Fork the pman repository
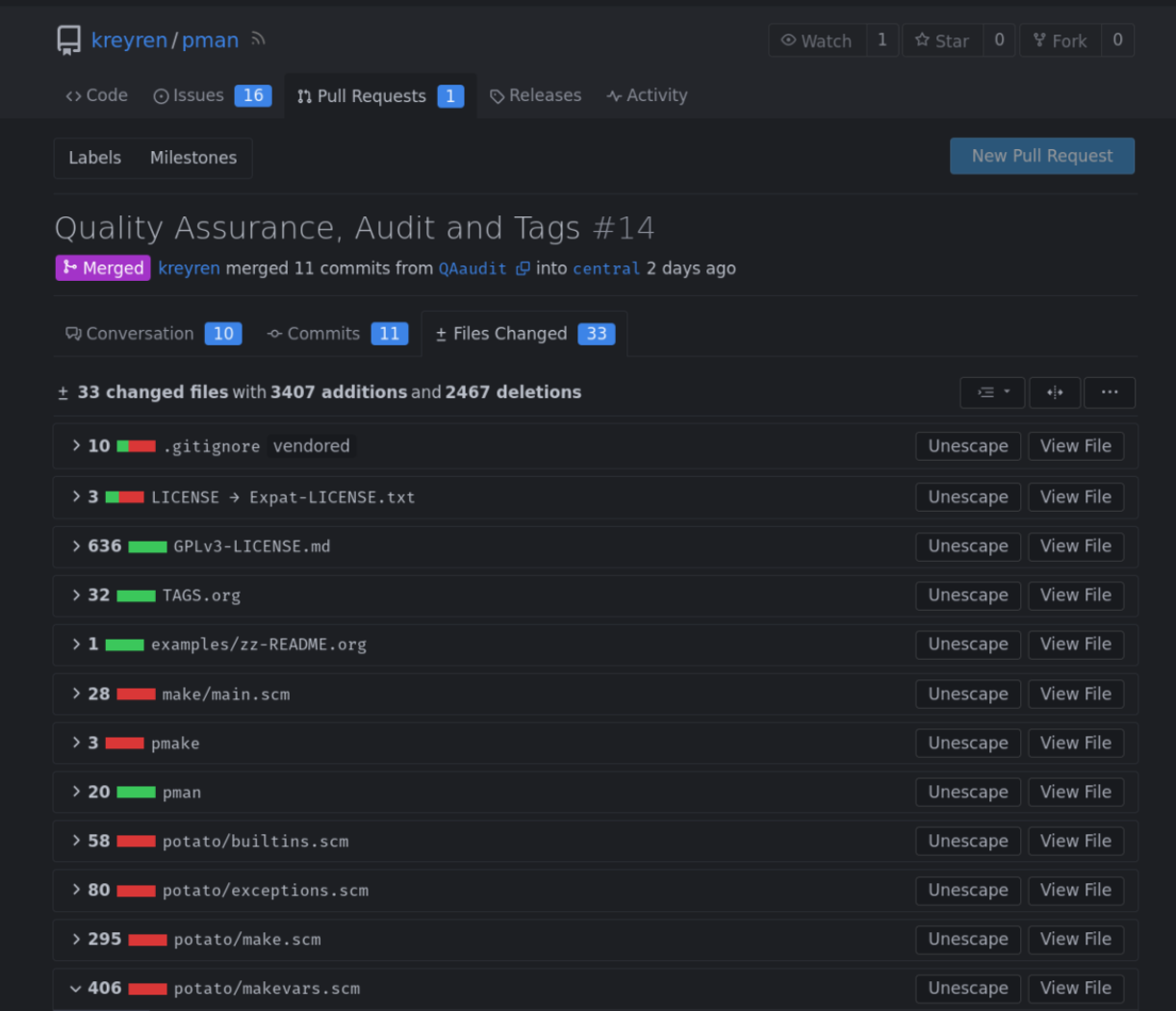The image size is (1176, 1011). 1060,40
